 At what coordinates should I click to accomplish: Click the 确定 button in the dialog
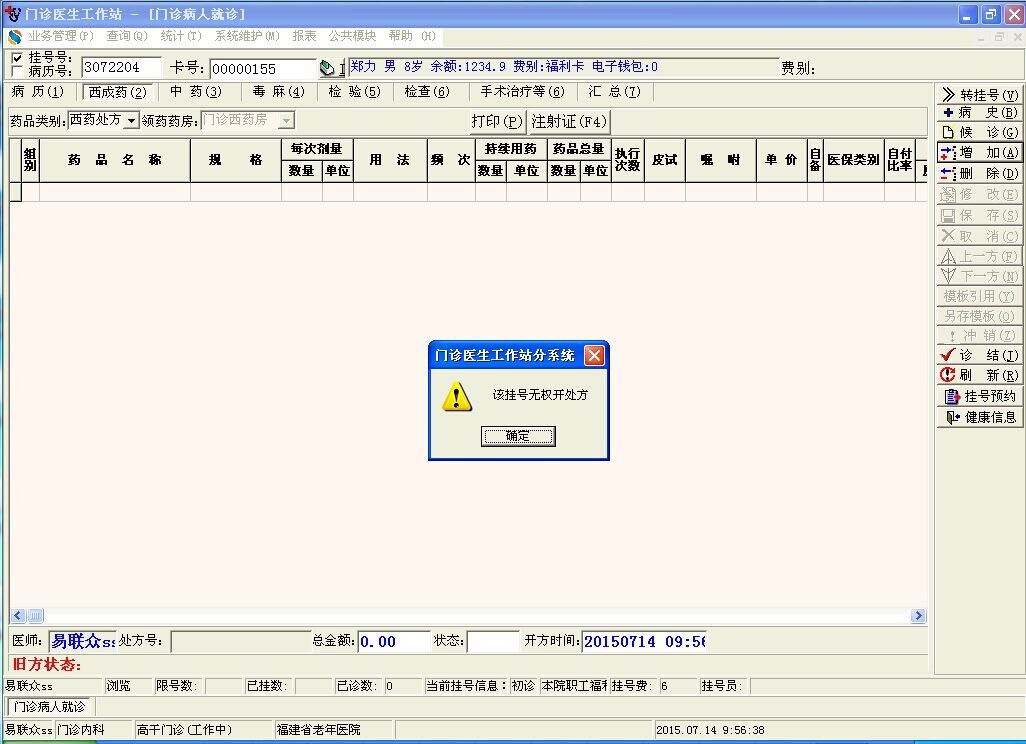[x=518, y=436]
